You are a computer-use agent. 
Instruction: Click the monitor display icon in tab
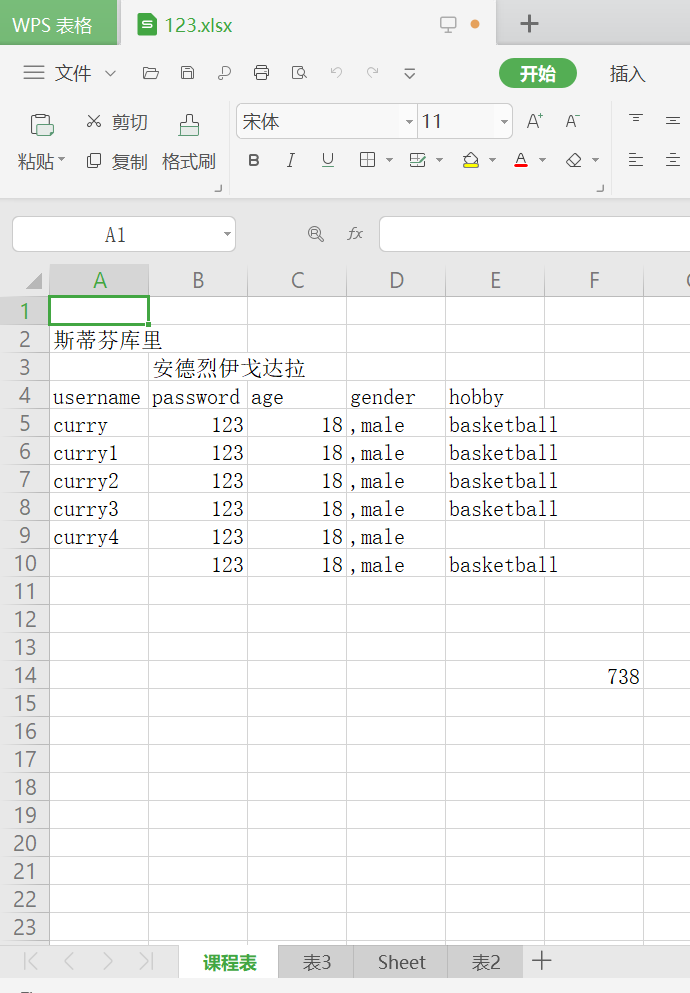click(448, 25)
